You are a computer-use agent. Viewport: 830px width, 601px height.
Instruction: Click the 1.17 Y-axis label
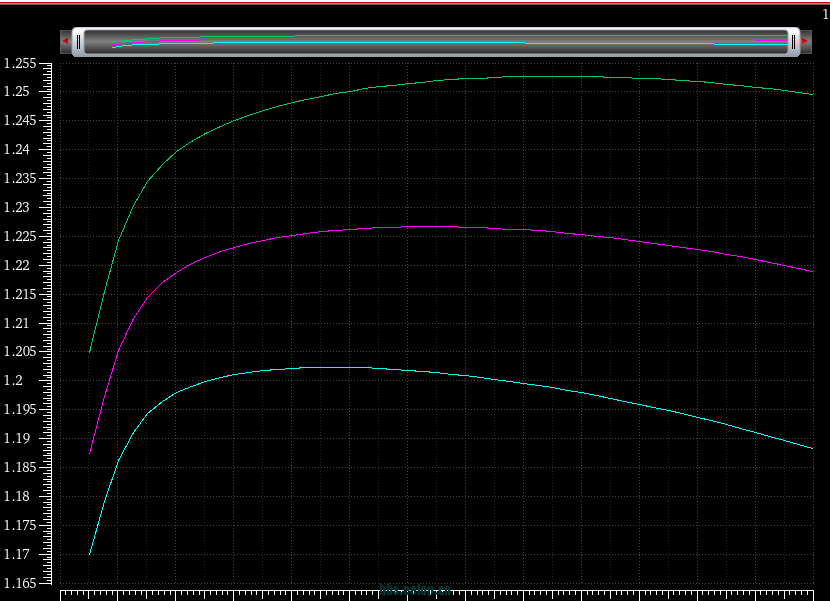pos(17,555)
